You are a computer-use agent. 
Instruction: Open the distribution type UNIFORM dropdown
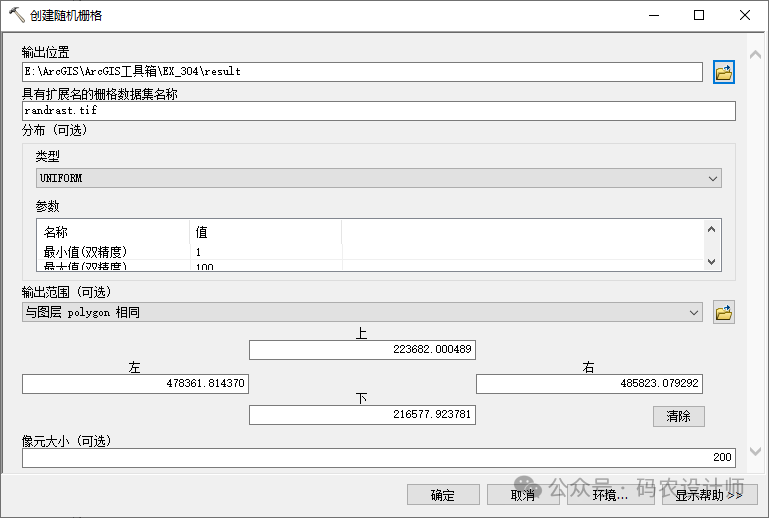(378, 178)
